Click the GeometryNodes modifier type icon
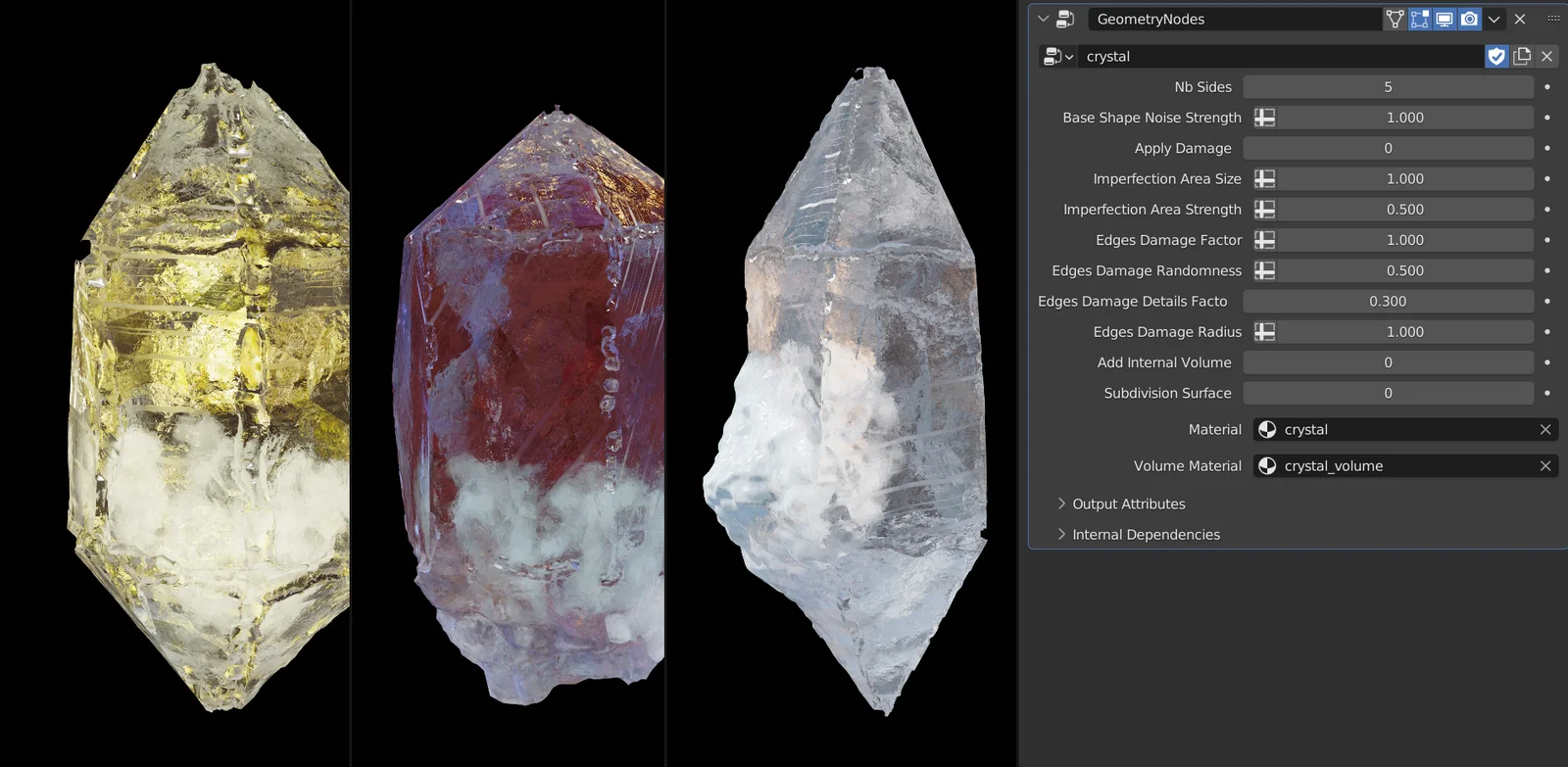The width and height of the screenshot is (1568, 767). pos(1065,19)
